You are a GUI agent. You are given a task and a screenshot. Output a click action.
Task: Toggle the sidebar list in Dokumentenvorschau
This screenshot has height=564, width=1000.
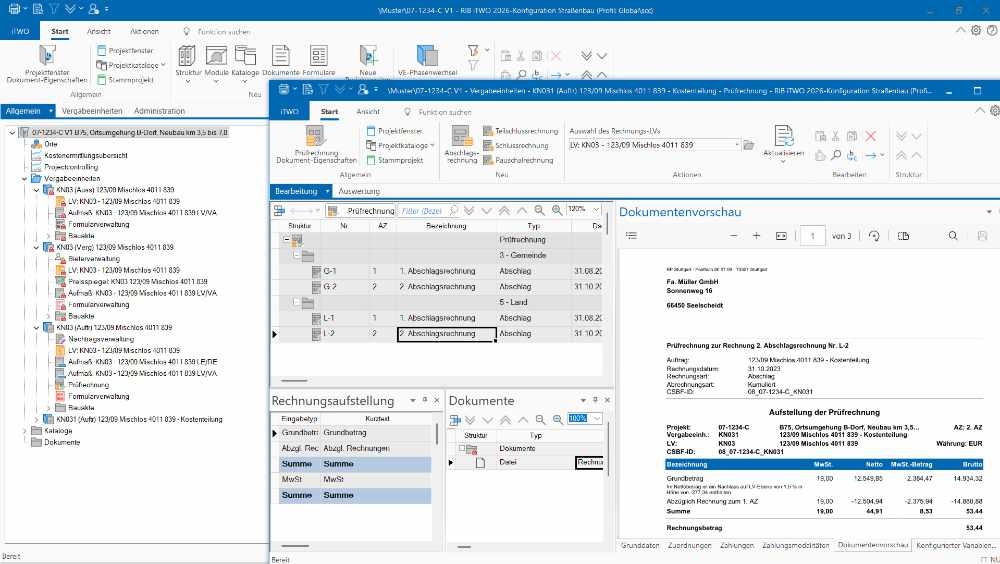click(631, 236)
